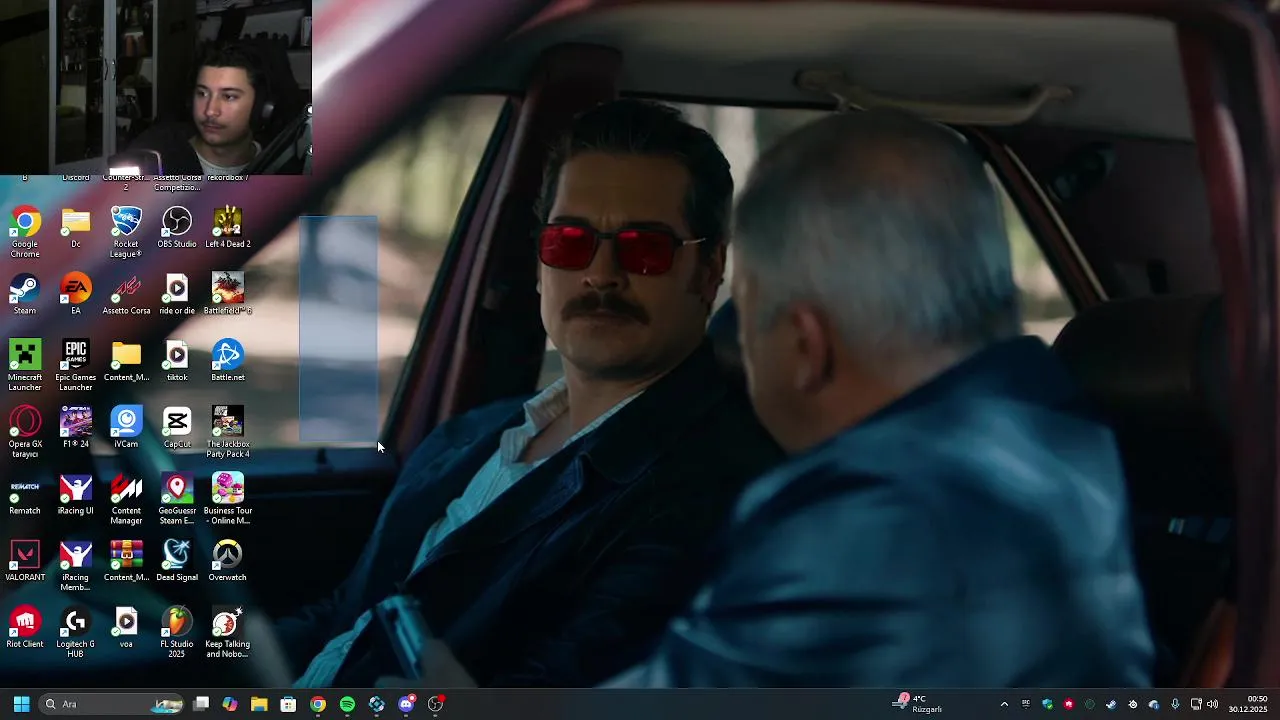1280x720 pixels.
Task: Open the OBS Studio desktop shortcut
Action: 177,228
